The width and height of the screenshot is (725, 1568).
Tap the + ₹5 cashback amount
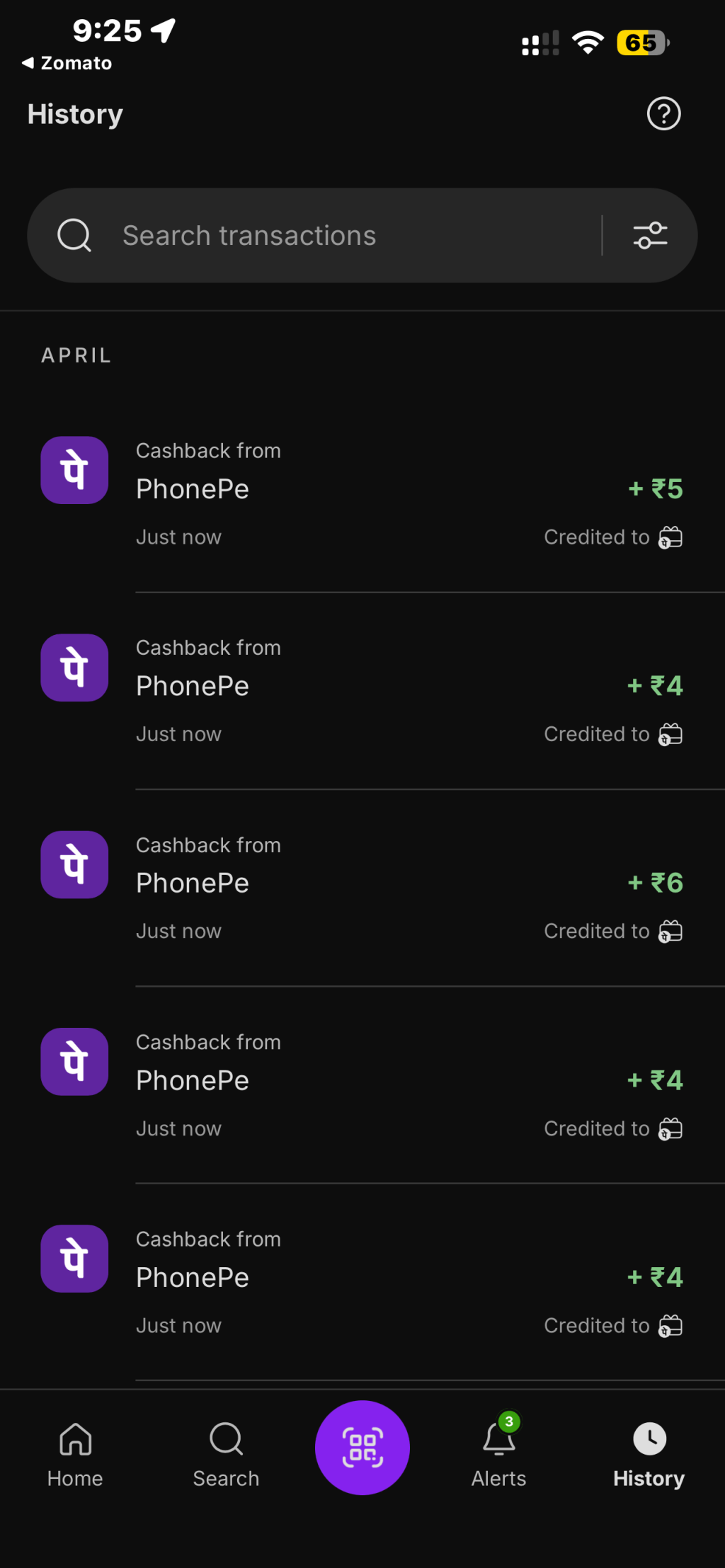click(656, 488)
